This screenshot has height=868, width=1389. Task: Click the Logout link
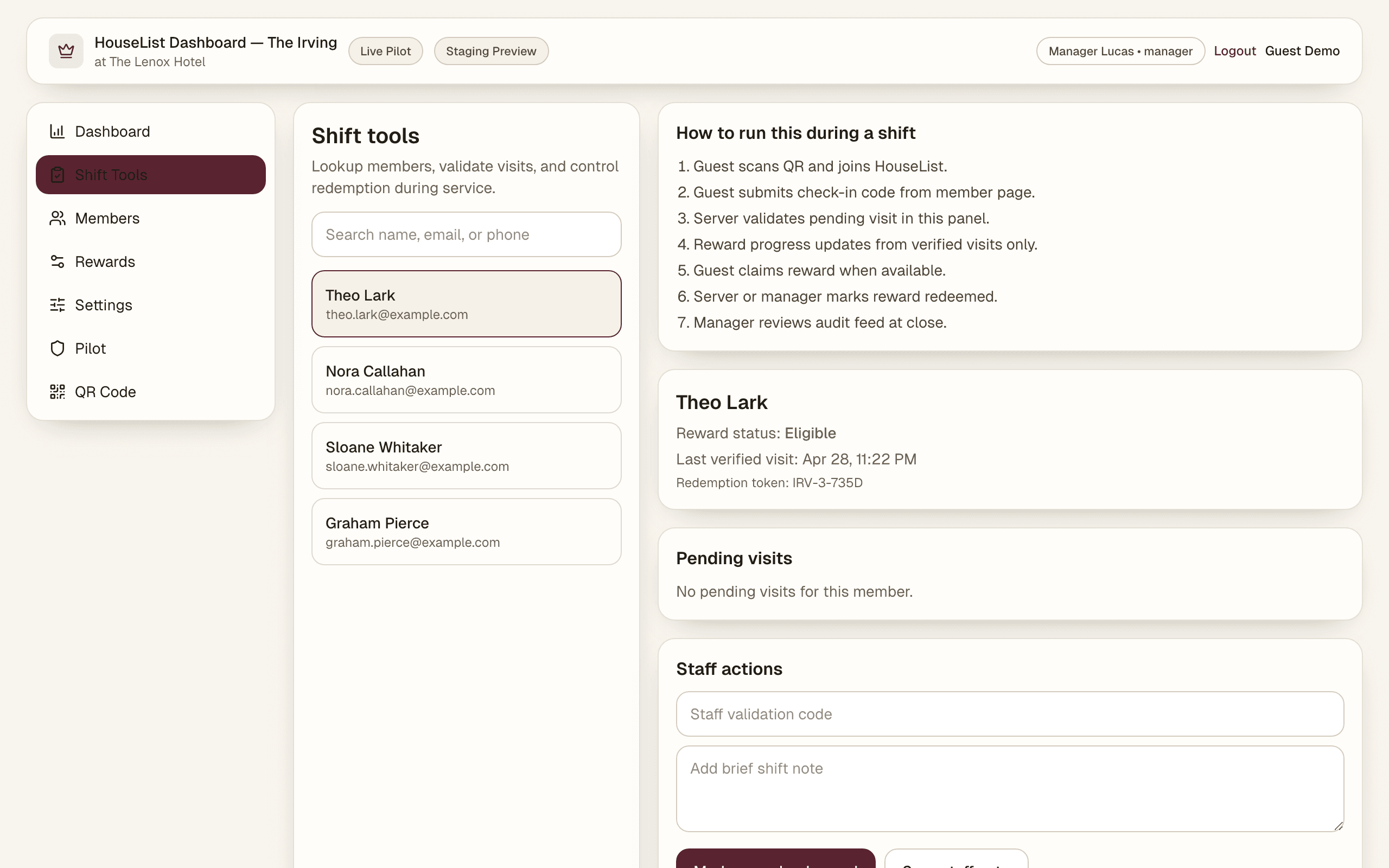tap(1234, 50)
